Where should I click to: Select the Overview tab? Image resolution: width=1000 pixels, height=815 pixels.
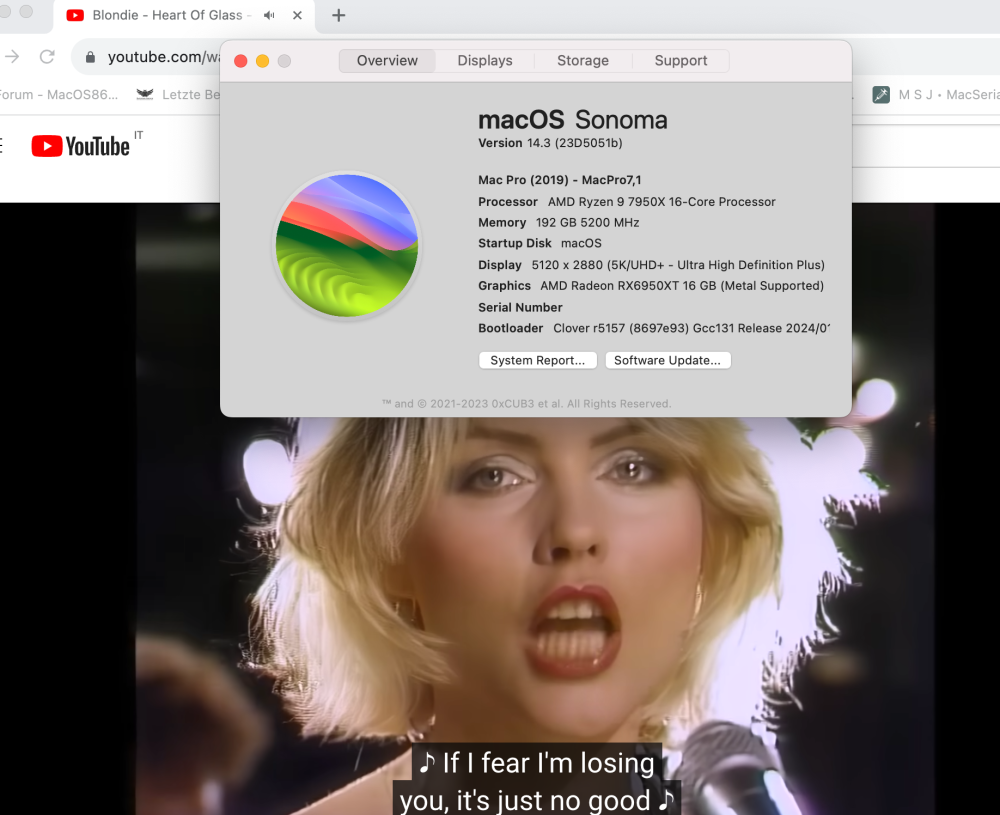pos(387,61)
